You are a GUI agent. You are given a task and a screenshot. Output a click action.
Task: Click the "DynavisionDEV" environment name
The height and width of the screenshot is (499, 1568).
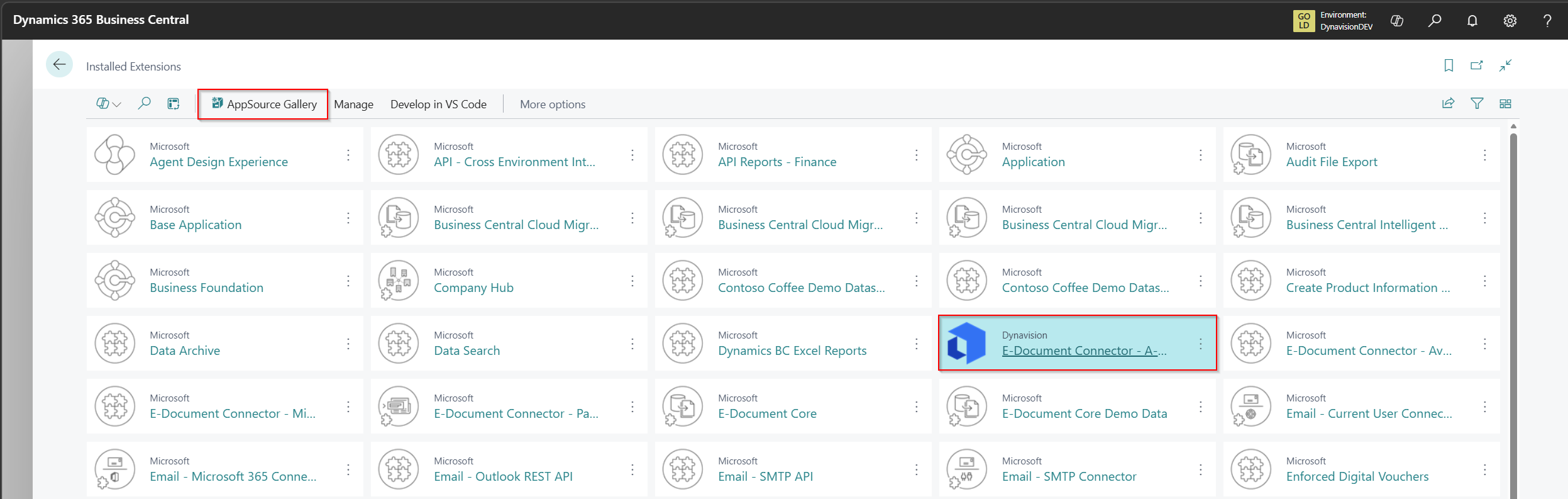click(x=1346, y=27)
